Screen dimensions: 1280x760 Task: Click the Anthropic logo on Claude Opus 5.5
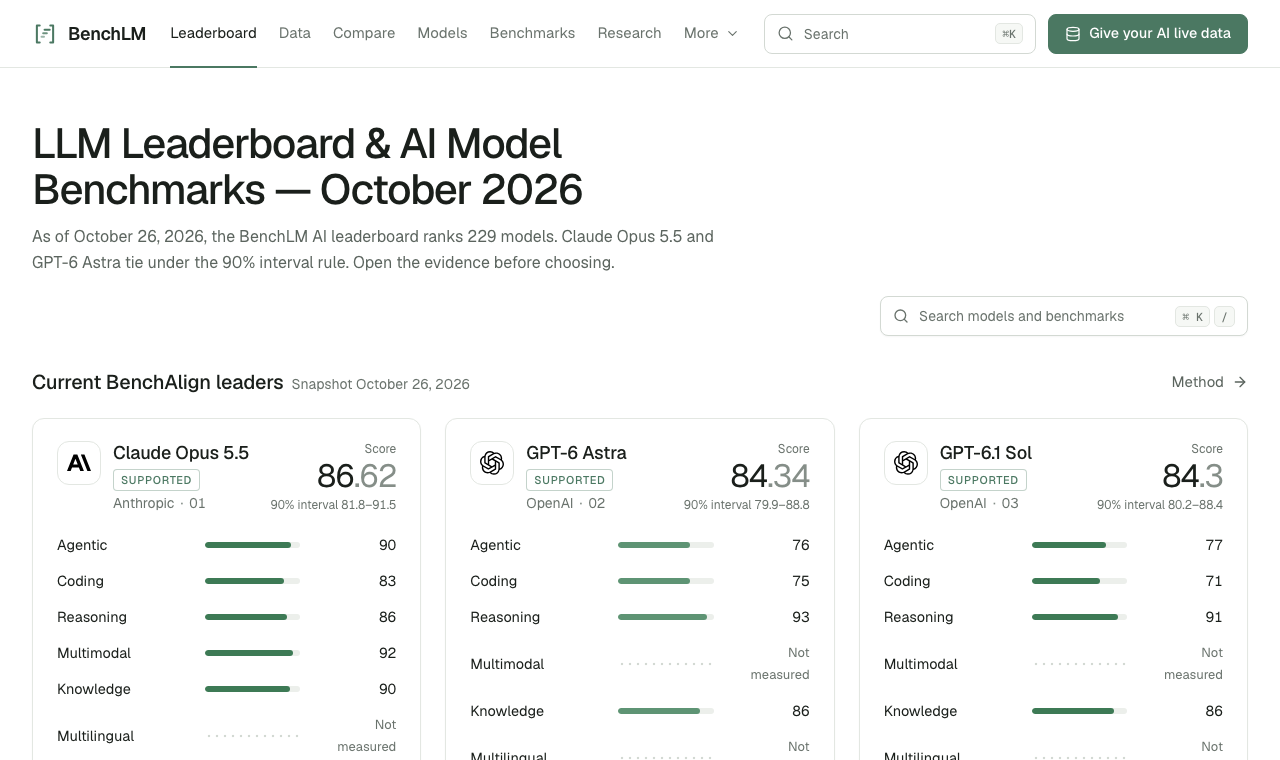point(79,463)
